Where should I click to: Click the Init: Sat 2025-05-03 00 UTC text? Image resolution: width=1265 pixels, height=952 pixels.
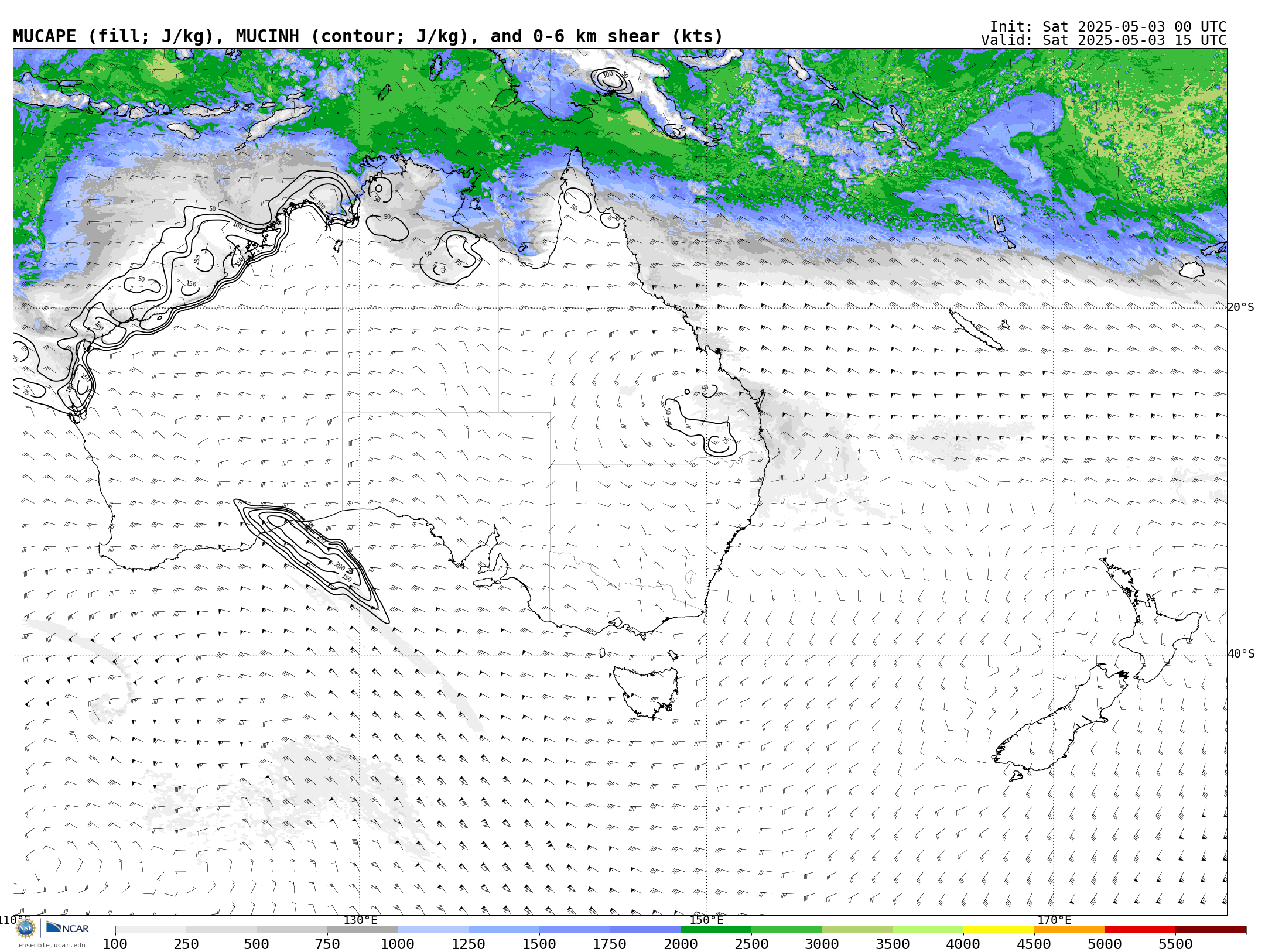point(1108,27)
